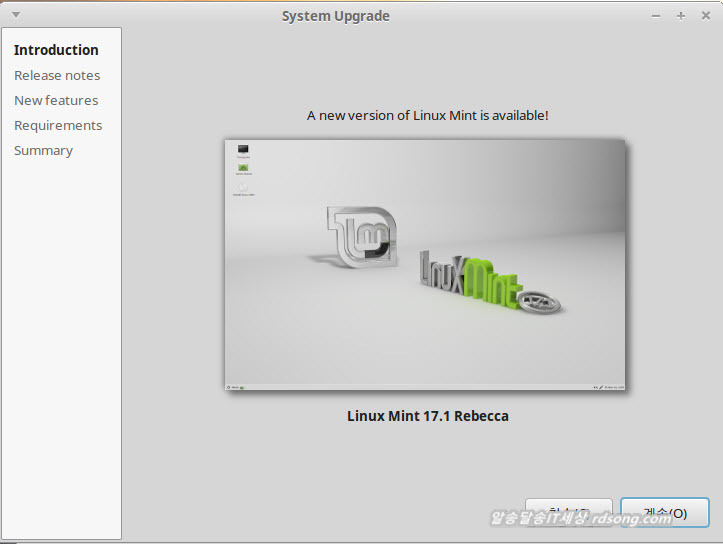The height and width of the screenshot is (544, 723).
Task: Click the green Home folder icon in preview
Action: pyautogui.click(x=243, y=170)
